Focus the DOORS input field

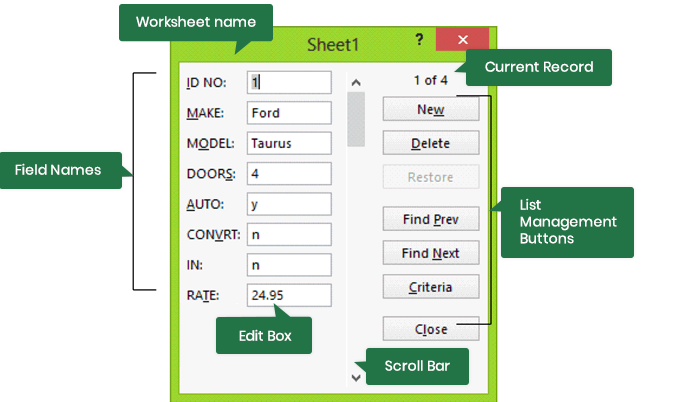[x=288, y=173]
